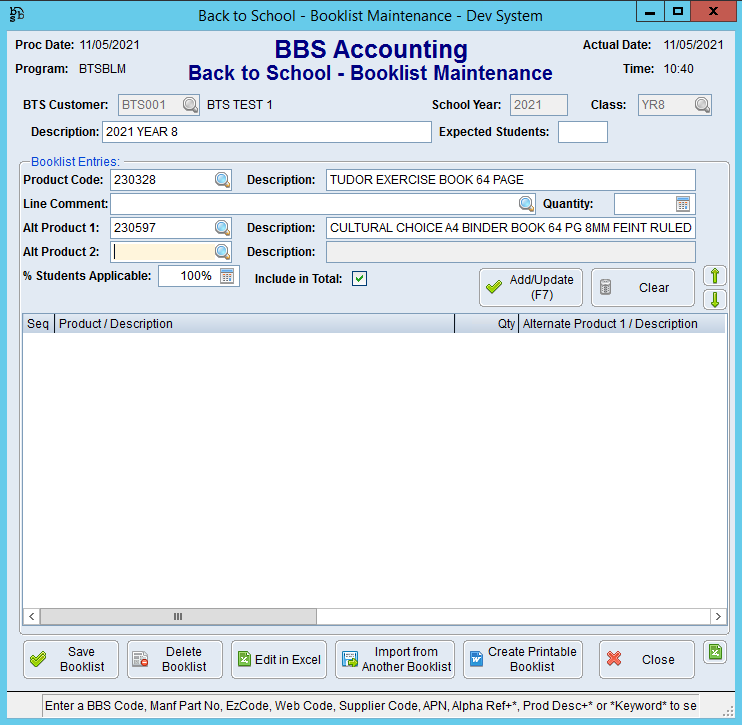Click the Alt Product 1 lookup icon
The width and height of the screenshot is (742, 725).
click(222, 228)
